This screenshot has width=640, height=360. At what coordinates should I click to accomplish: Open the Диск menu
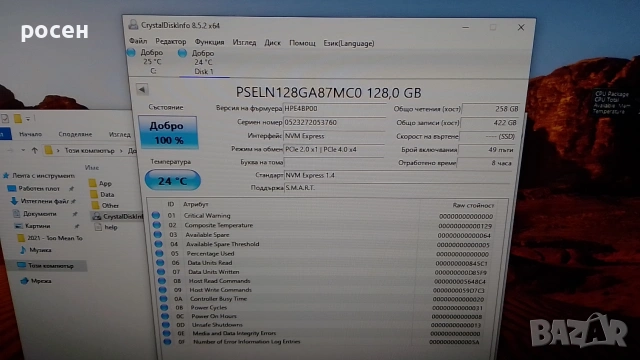[272, 43]
